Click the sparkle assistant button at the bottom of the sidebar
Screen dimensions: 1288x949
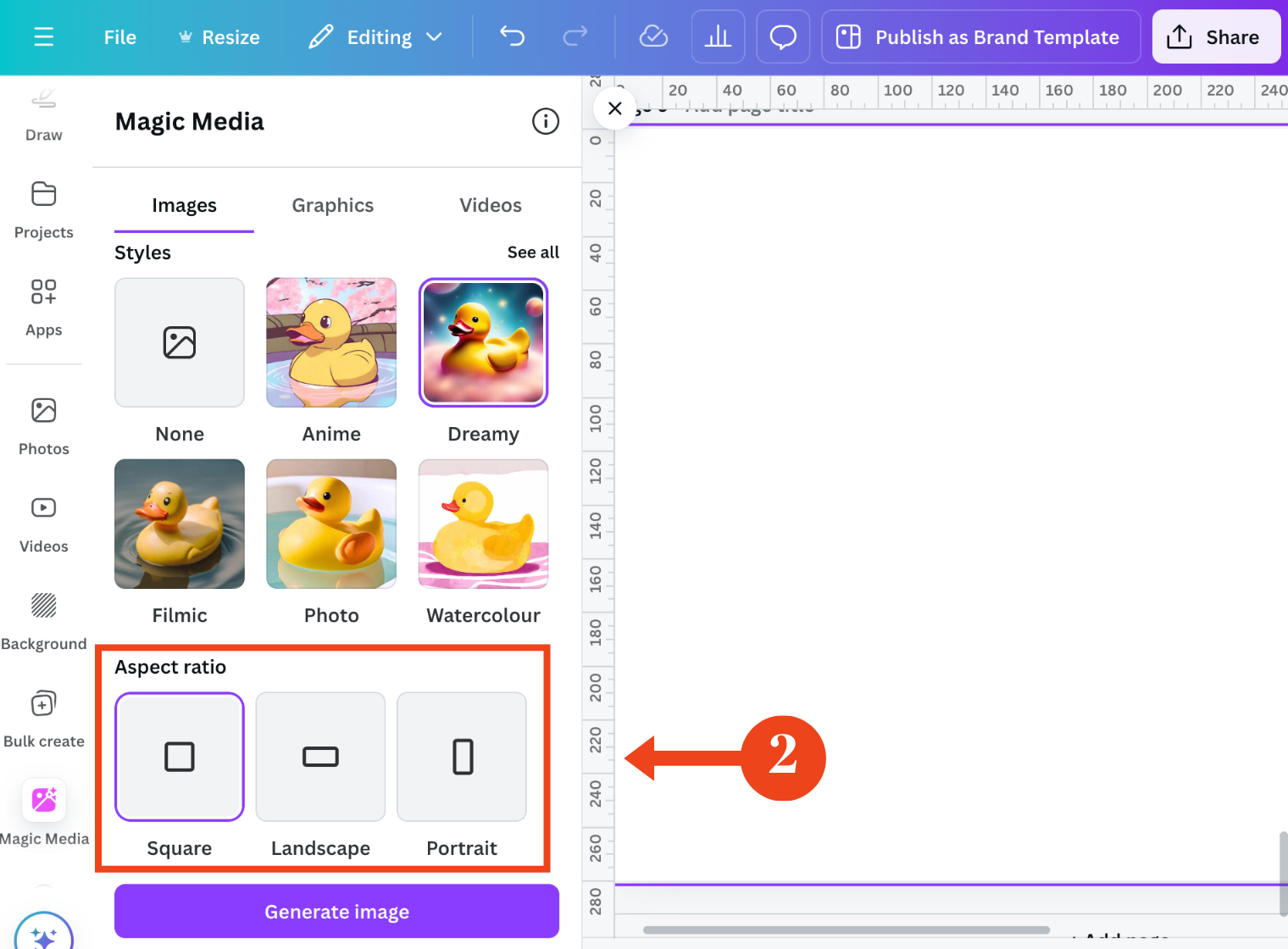pos(43,932)
